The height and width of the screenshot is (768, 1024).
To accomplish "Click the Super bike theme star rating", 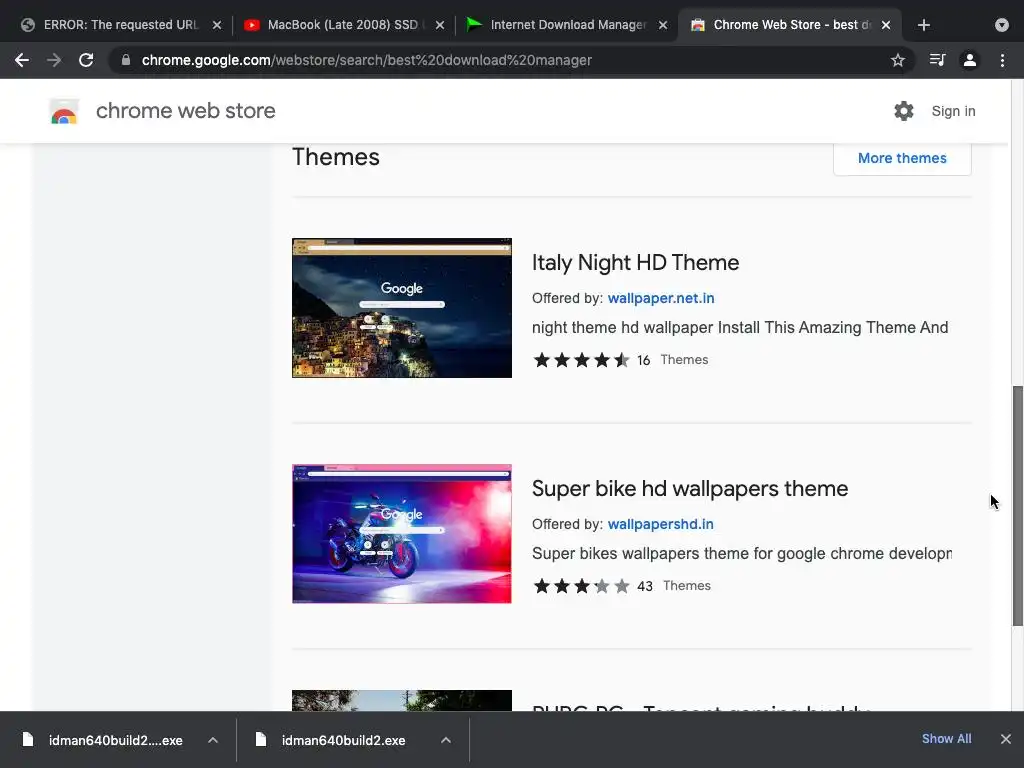I will [x=581, y=586].
